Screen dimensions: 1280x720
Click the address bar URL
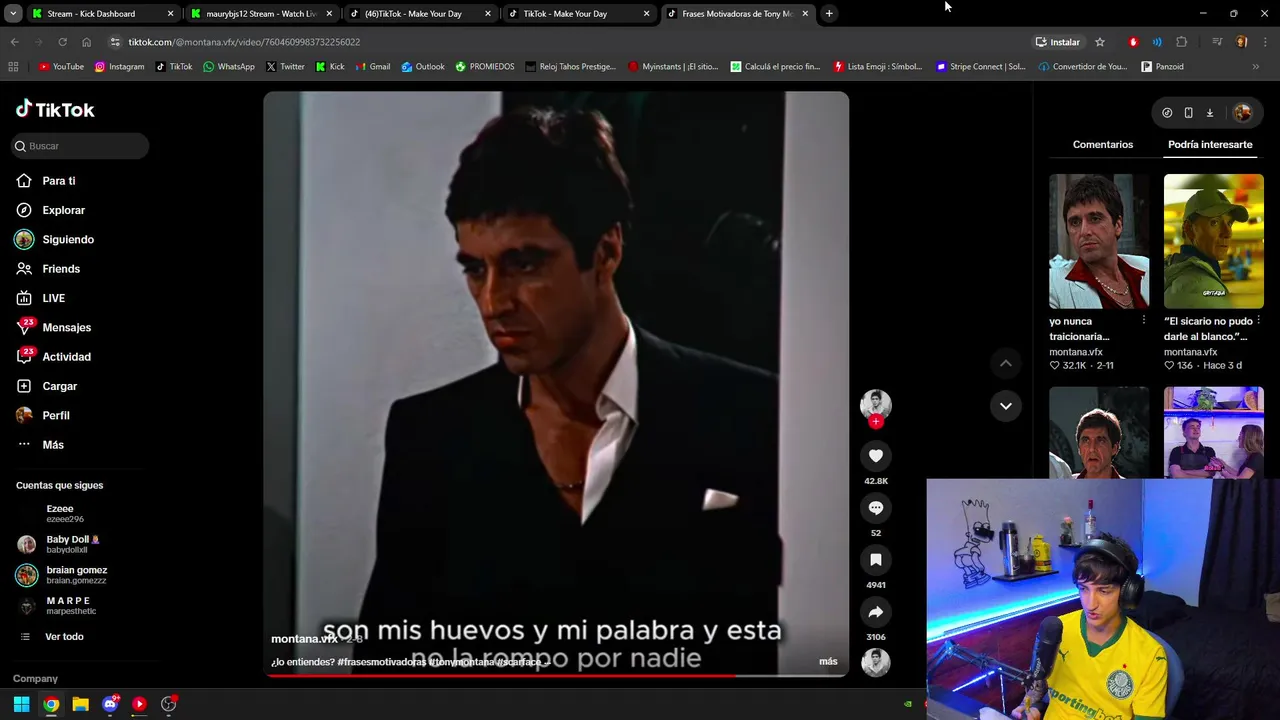[x=244, y=42]
